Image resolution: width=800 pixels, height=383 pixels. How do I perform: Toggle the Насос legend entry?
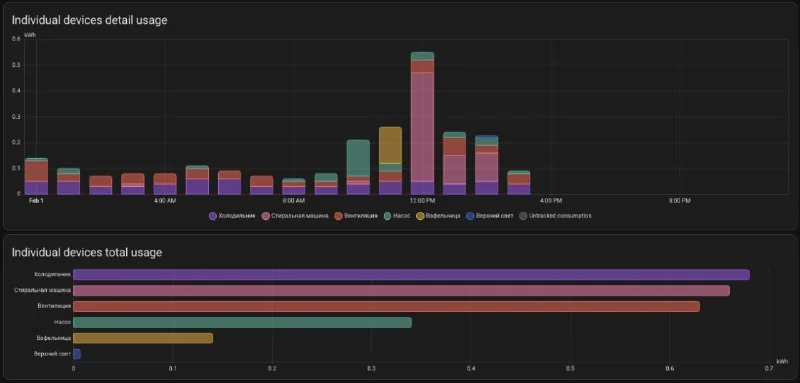(x=396, y=216)
